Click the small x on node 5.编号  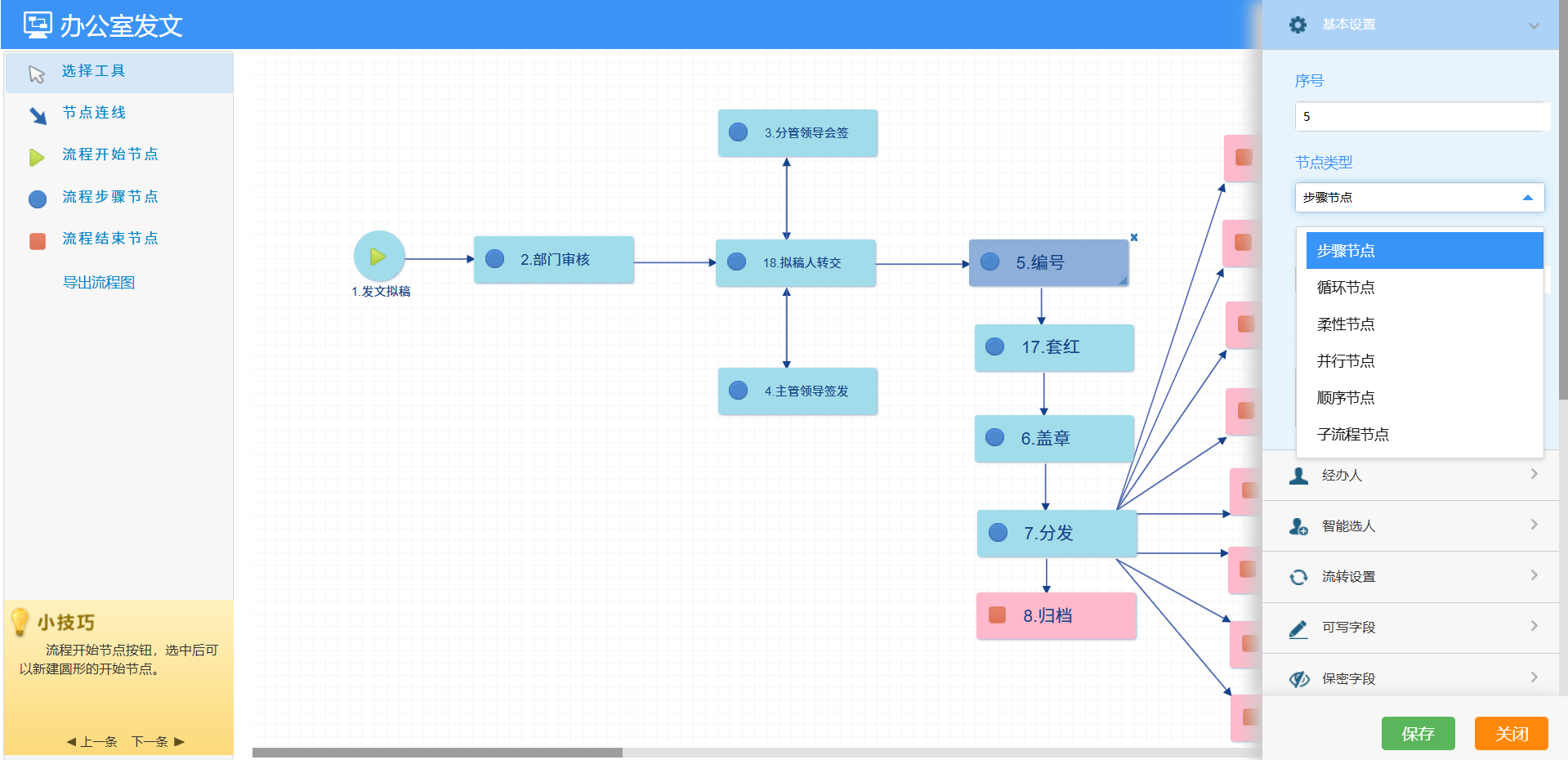pyautogui.click(x=1133, y=238)
